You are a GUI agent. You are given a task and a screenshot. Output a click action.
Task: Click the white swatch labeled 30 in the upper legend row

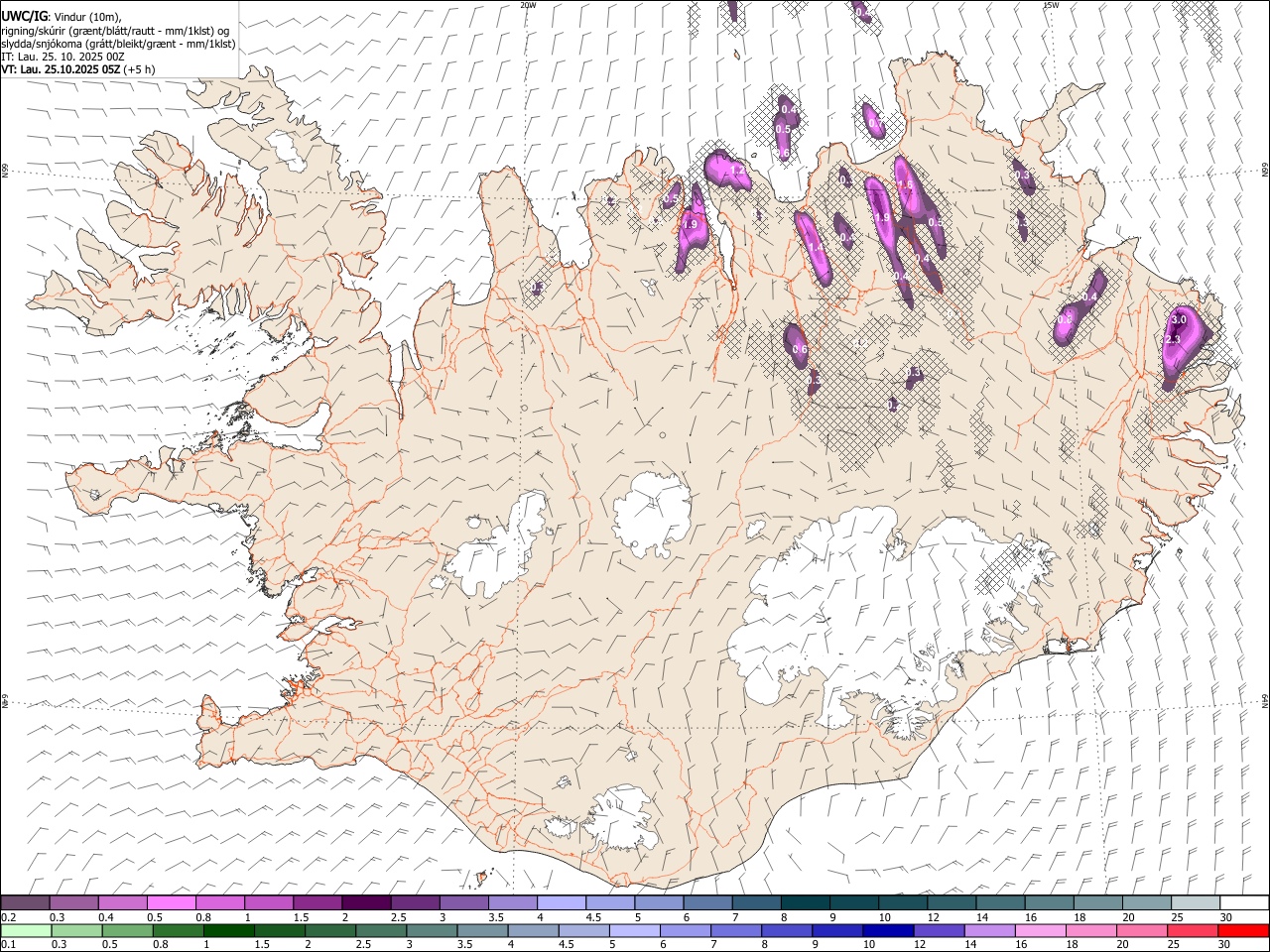pos(1243,902)
